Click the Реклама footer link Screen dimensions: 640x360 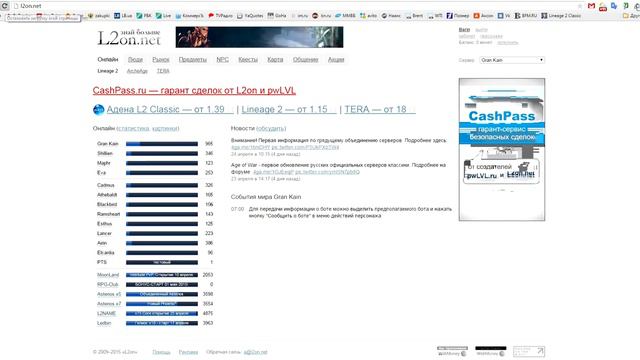pos(188,352)
